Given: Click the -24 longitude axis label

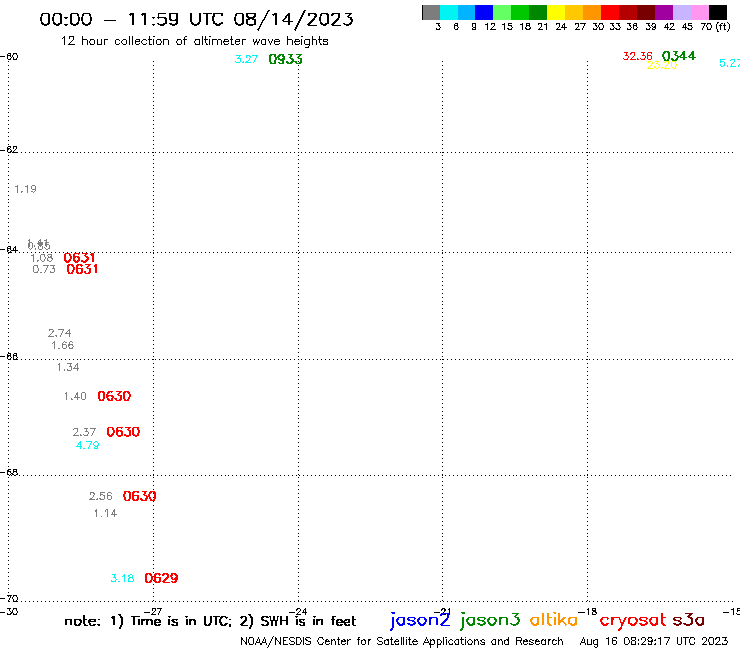Looking at the screenshot, I should [x=298, y=612].
